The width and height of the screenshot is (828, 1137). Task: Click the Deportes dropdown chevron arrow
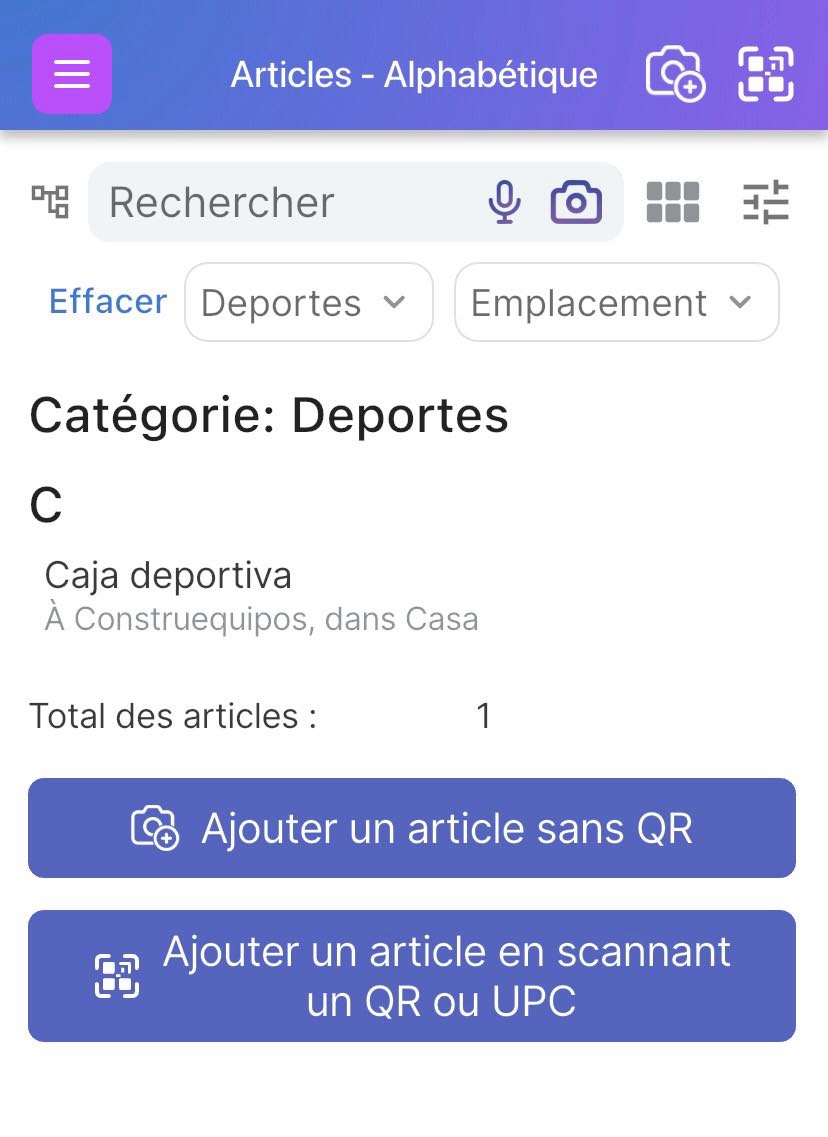coord(395,302)
